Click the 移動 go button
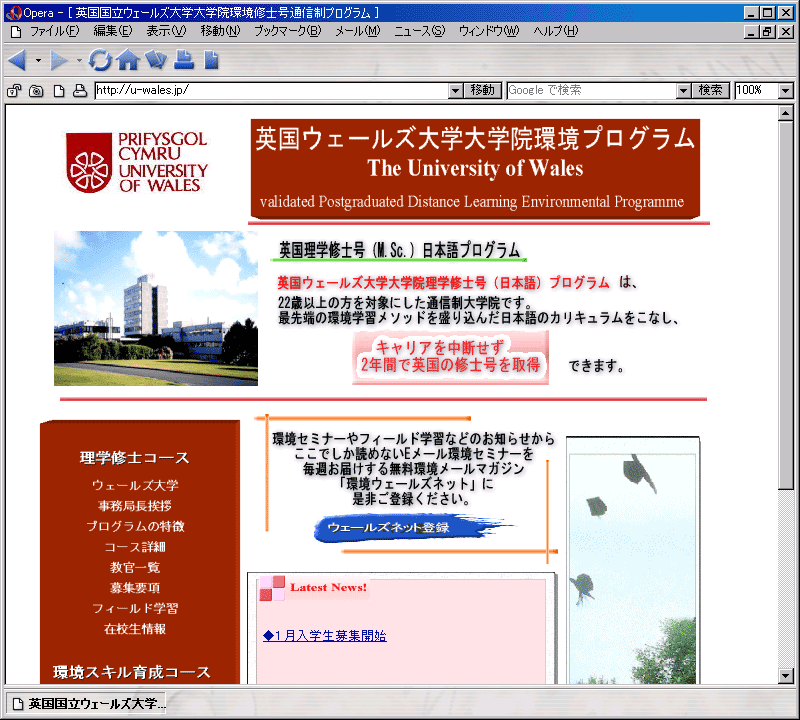Image resolution: width=800 pixels, height=720 pixels. pyautogui.click(x=483, y=91)
